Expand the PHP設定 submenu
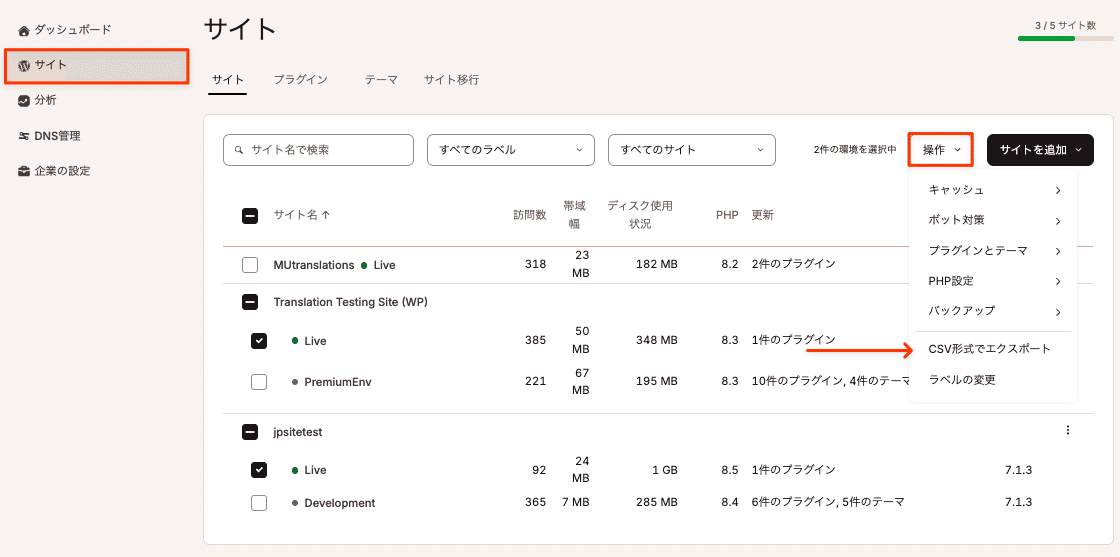Viewport: 1120px width, 557px height. tap(993, 281)
